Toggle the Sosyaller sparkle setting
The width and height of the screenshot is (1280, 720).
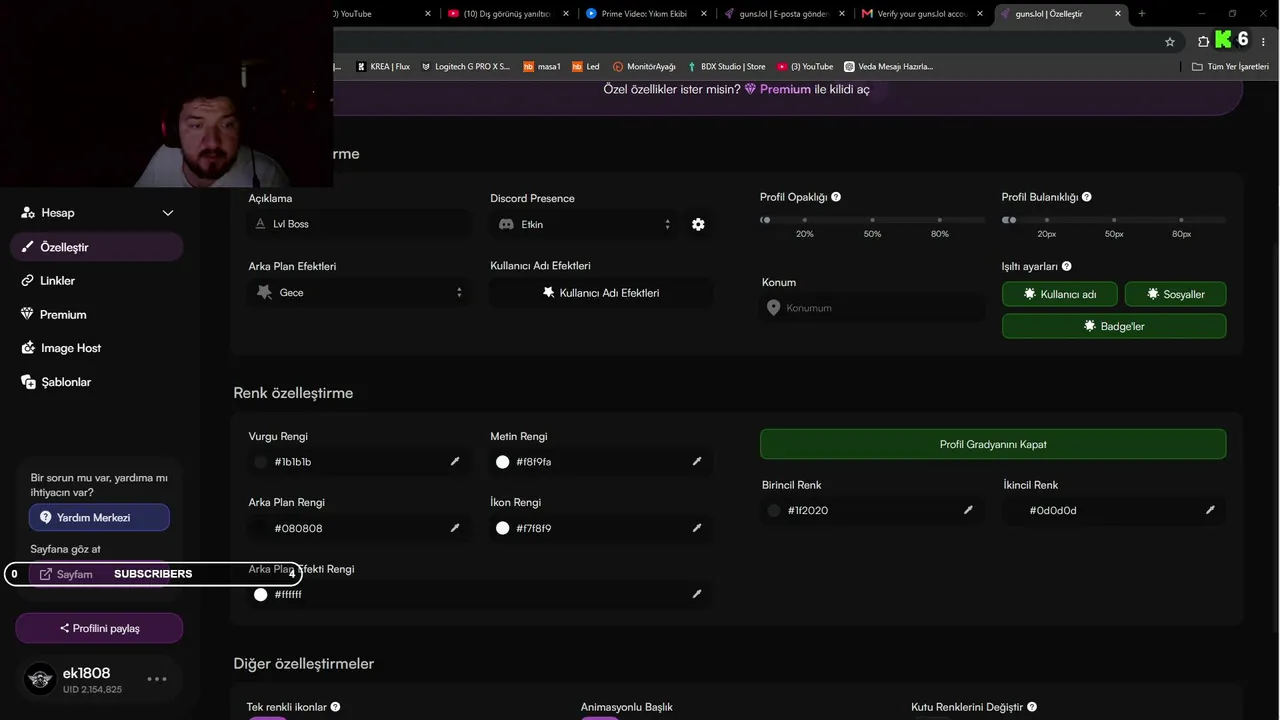1176,294
